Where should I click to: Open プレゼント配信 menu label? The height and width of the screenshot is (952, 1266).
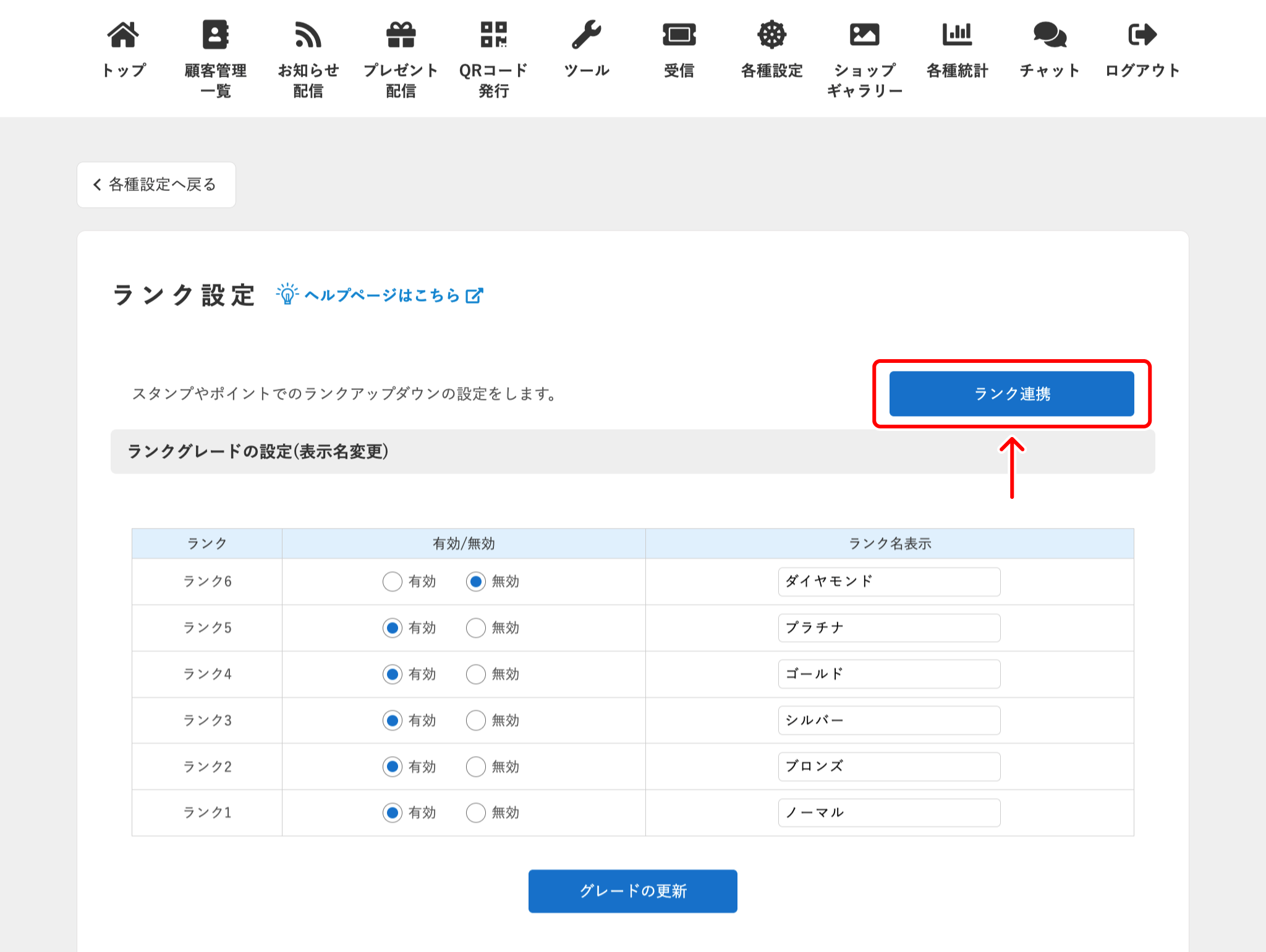pos(401,81)
